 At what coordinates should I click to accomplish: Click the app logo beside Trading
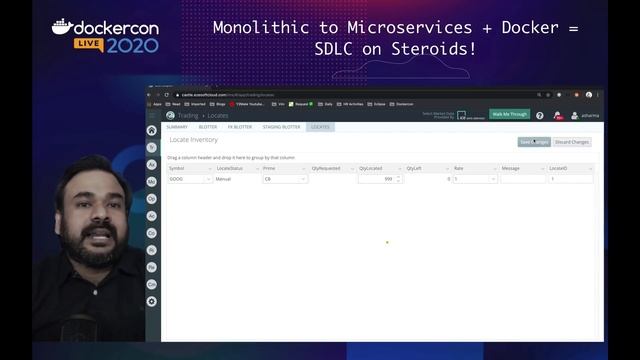170,116
